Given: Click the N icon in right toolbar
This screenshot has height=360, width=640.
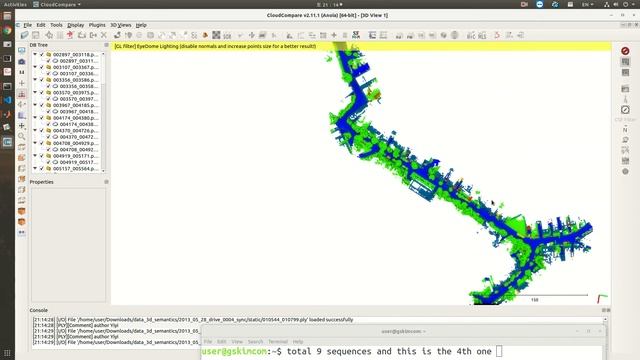Looking at the screenshot, I should 625,130.
